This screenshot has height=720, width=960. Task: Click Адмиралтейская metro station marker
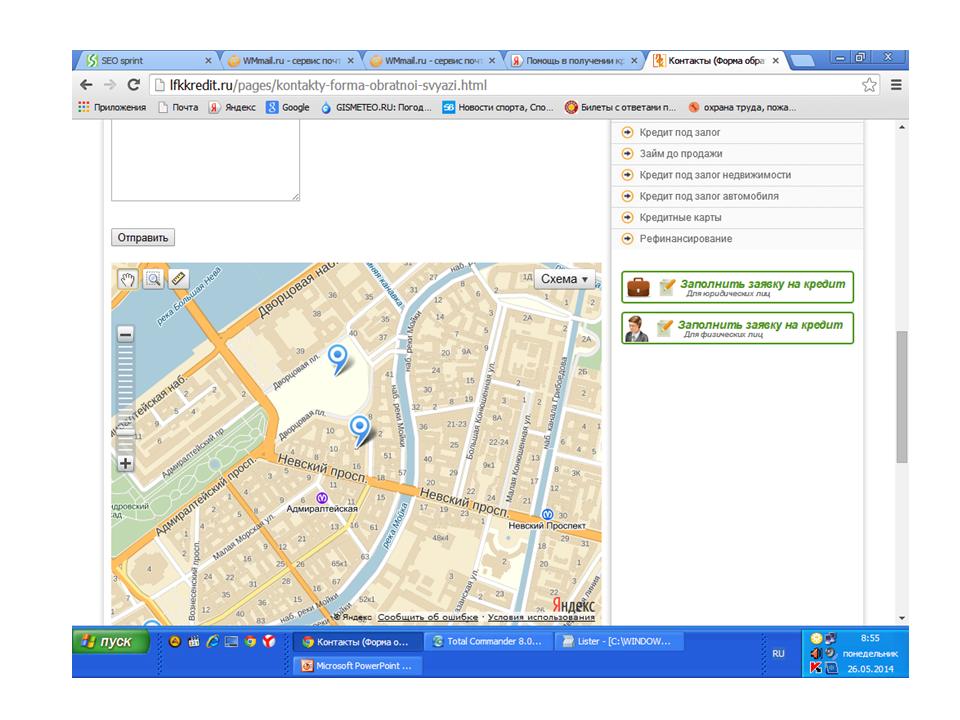tap(322, 497)
